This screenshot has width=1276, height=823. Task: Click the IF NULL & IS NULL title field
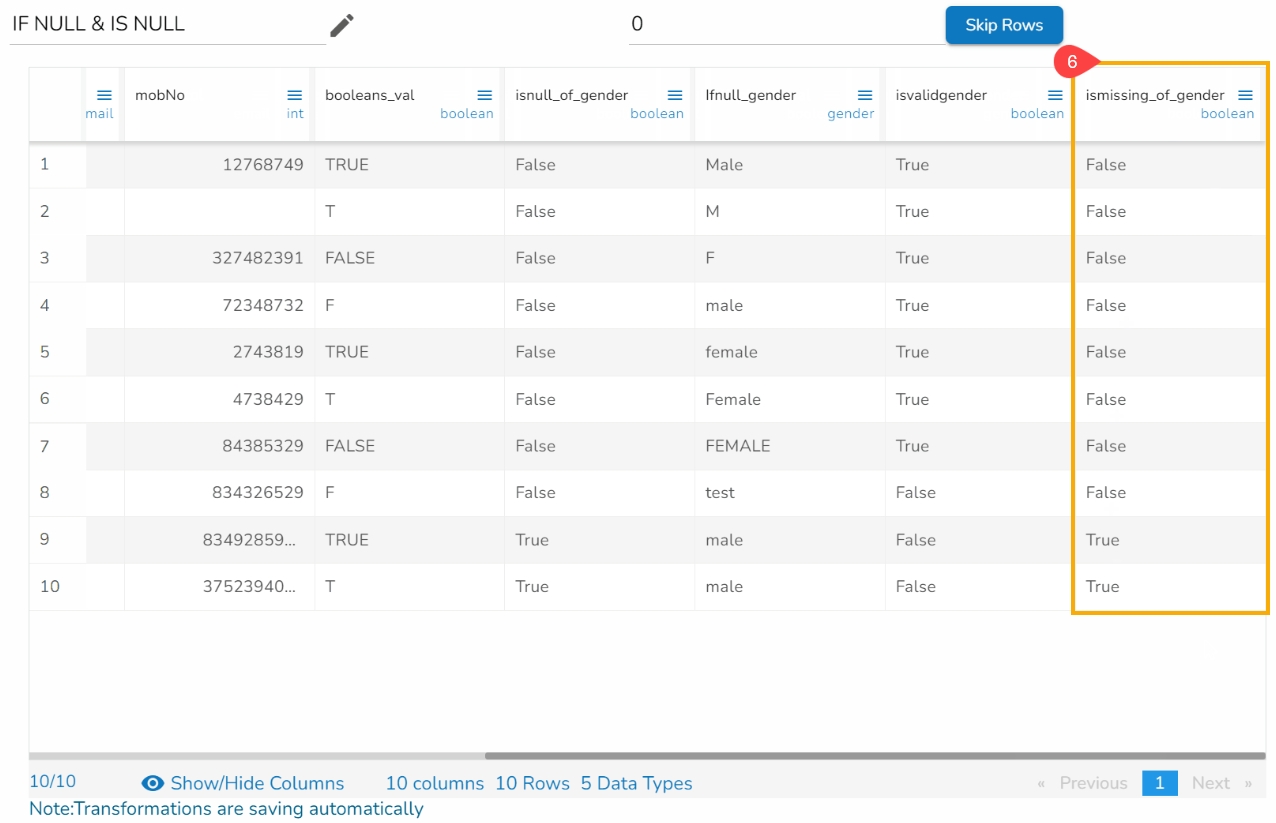point(167,25)
